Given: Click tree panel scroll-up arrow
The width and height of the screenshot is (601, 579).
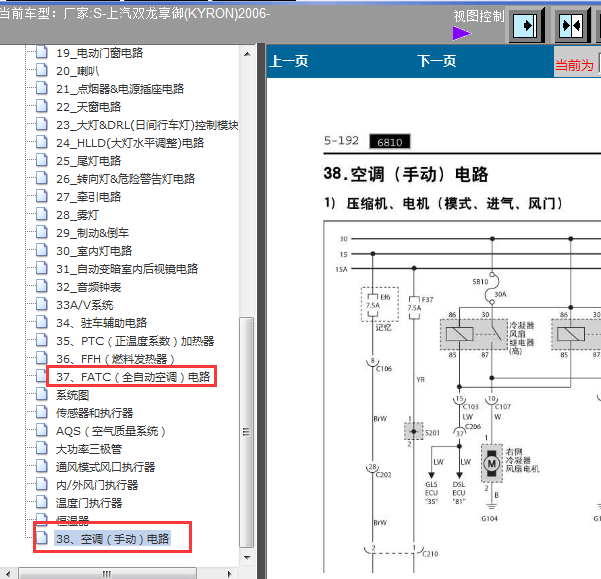Looking at the screenshot, I should click(247, 54).
